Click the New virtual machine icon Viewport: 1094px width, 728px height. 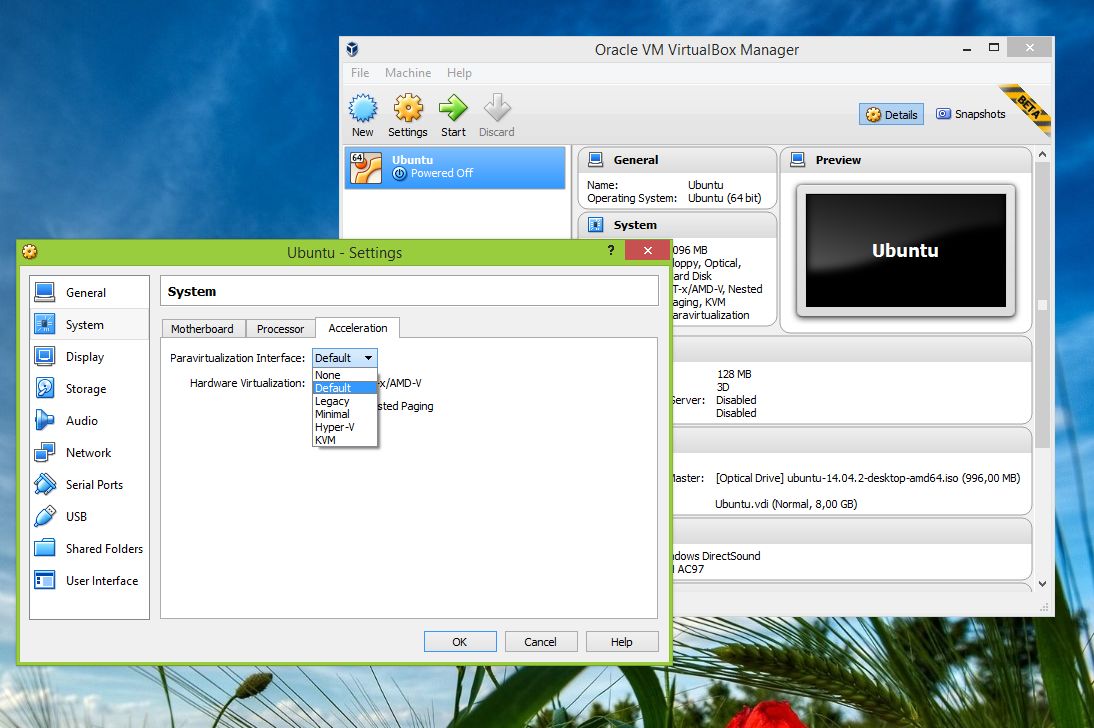tap(363, 108)
